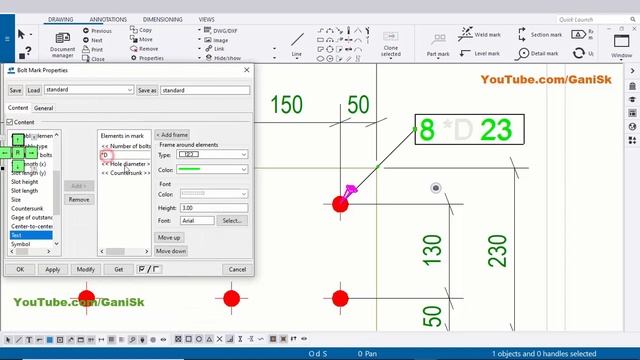Viewport: 640px width, 360px height.
Task: Insert a DWG/DXF file
Action: point(220,31)
